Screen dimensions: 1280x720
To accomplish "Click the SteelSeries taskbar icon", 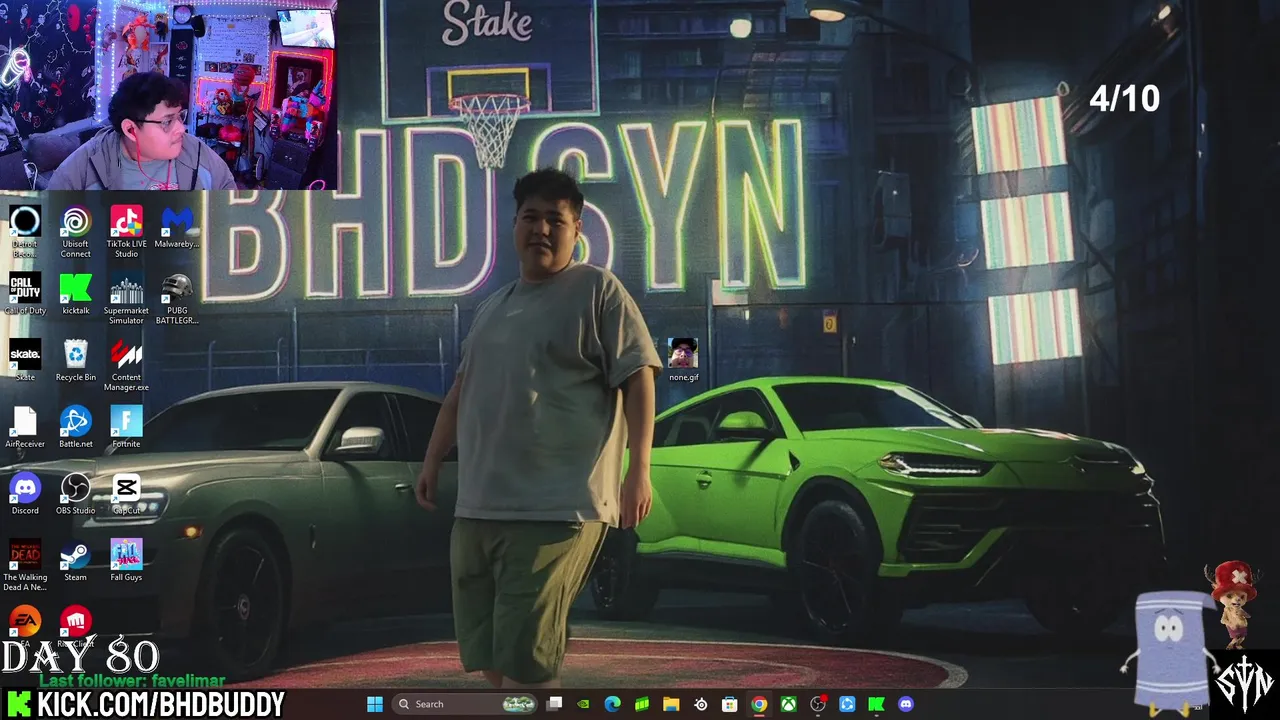I will click(701, 704).
